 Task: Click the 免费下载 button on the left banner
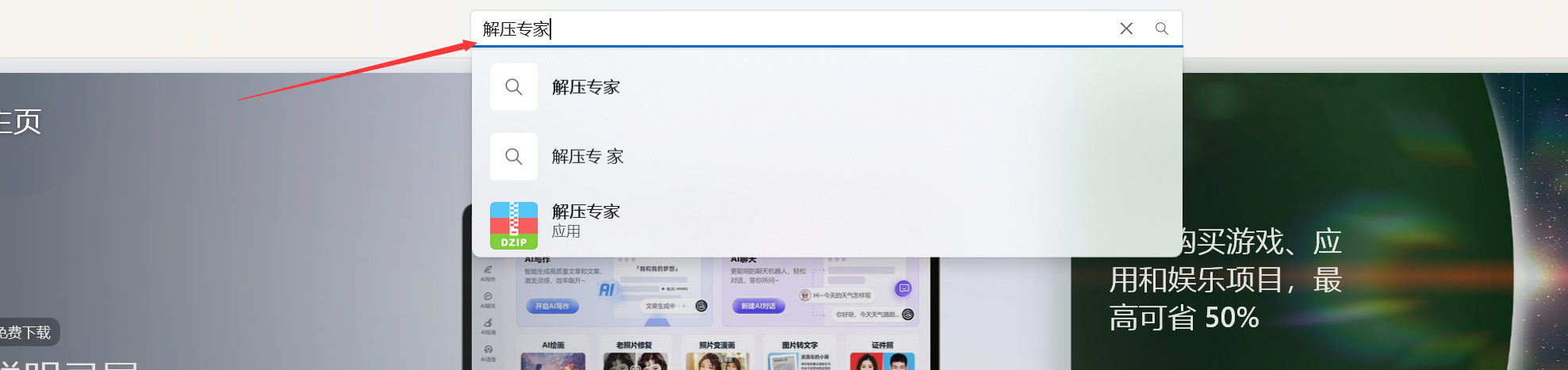tap(25, 332)
